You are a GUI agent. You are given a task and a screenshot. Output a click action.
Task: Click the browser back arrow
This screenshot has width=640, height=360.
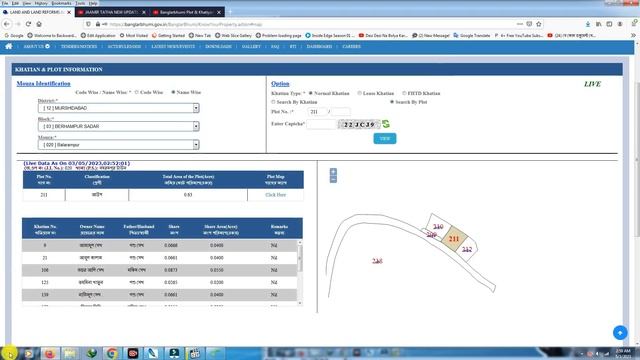[7, 24]
